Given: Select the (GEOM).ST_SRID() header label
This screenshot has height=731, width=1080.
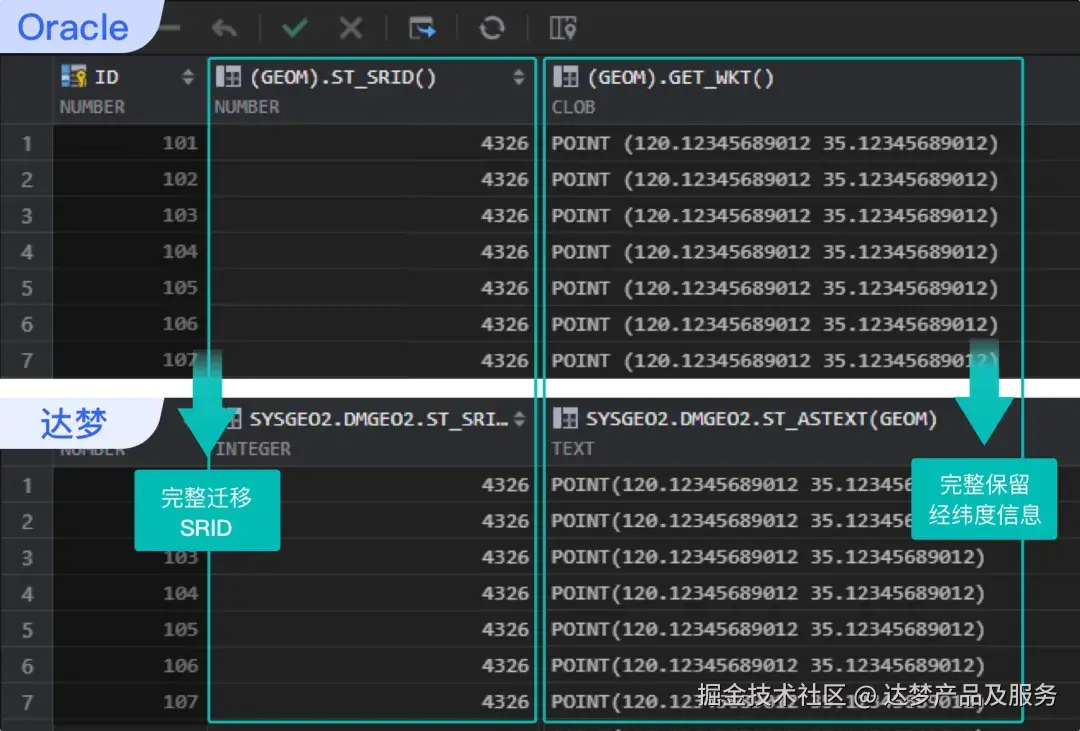Looking at the screenshot, I should click(x=343, y=77).
